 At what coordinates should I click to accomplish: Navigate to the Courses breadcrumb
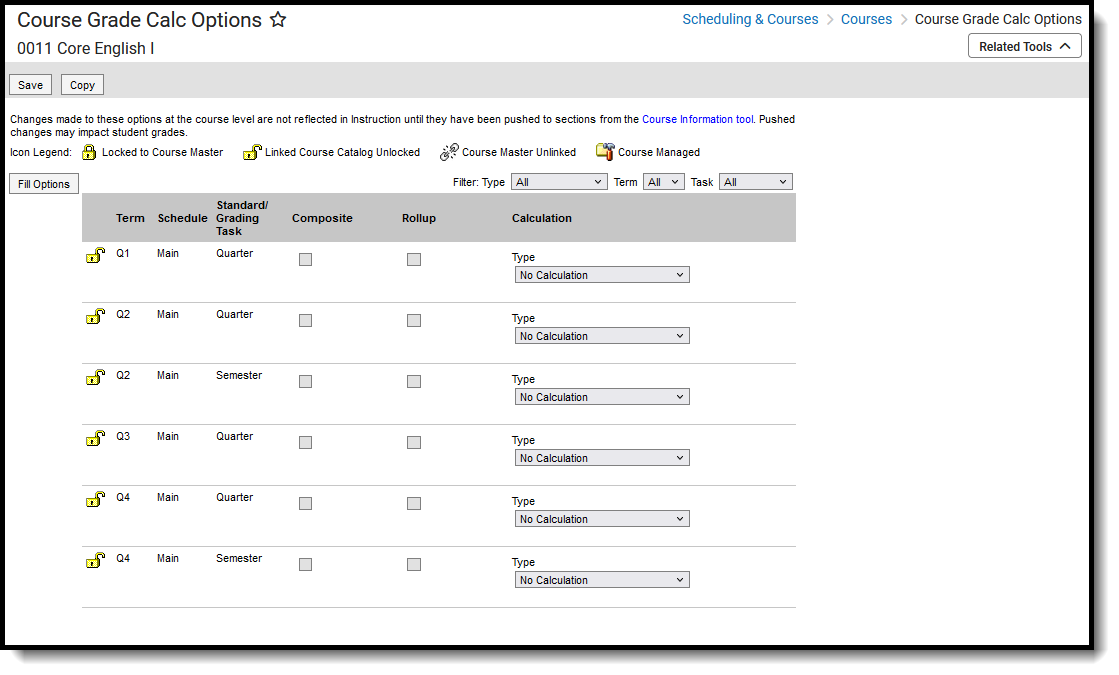coord(866,19)
